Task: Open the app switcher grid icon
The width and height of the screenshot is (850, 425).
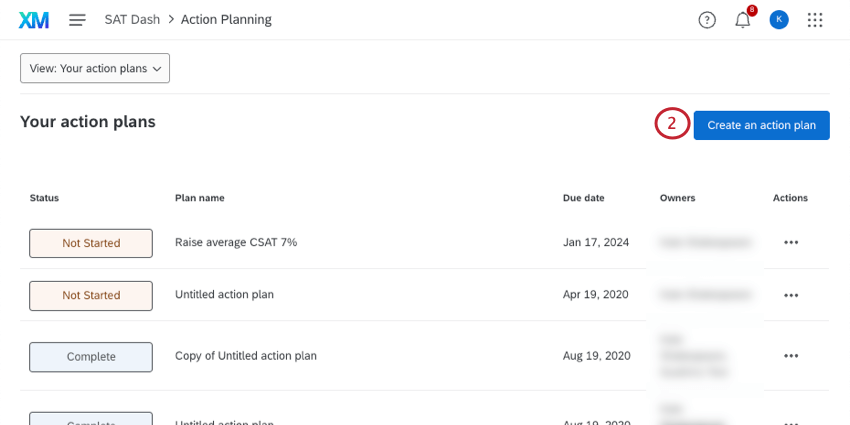Action: [815, 20]
